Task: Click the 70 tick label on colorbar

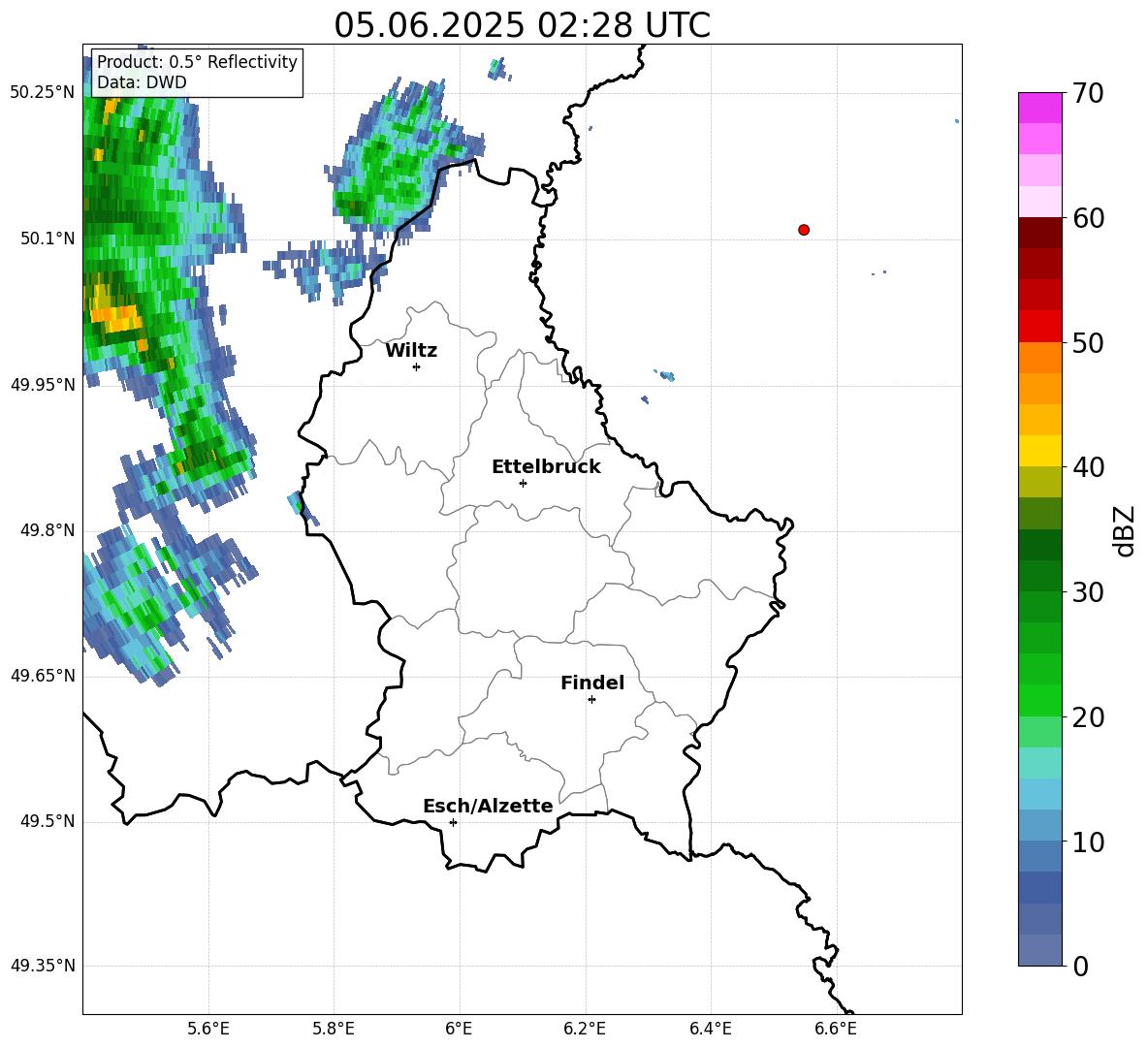Action: (x=1088, y=94)
